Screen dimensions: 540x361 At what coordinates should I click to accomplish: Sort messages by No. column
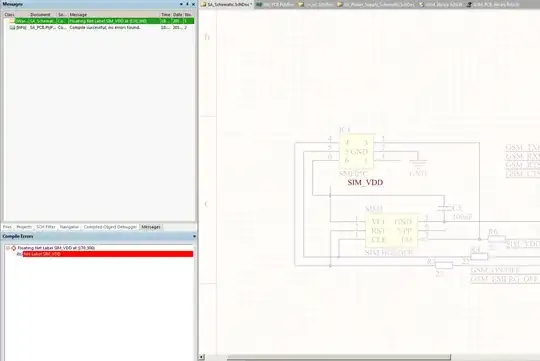click(188, 15)
